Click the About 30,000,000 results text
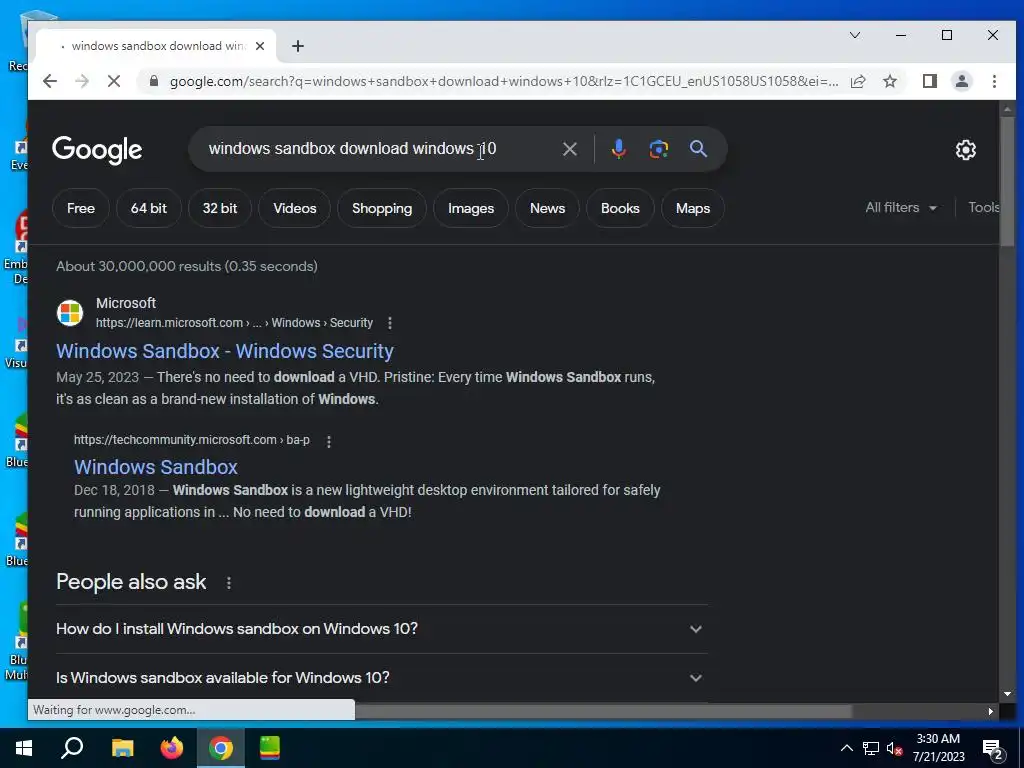Viewport: 1024px width, 768px height. click(x=187, y=266)
